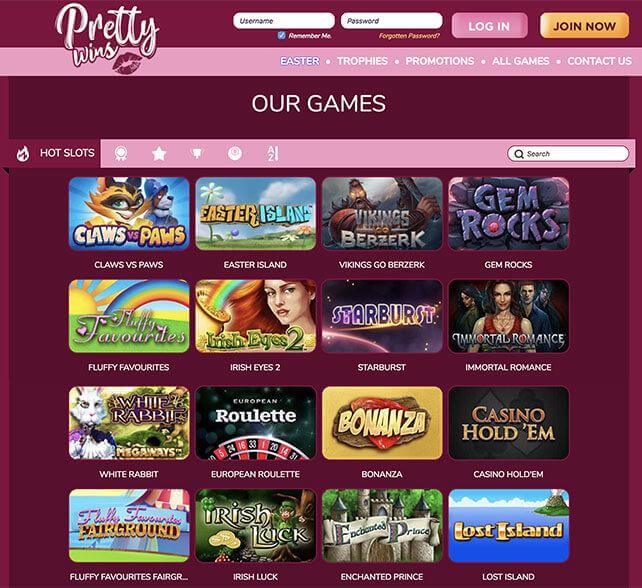Open the star favourites category

[x=159, y=154]
